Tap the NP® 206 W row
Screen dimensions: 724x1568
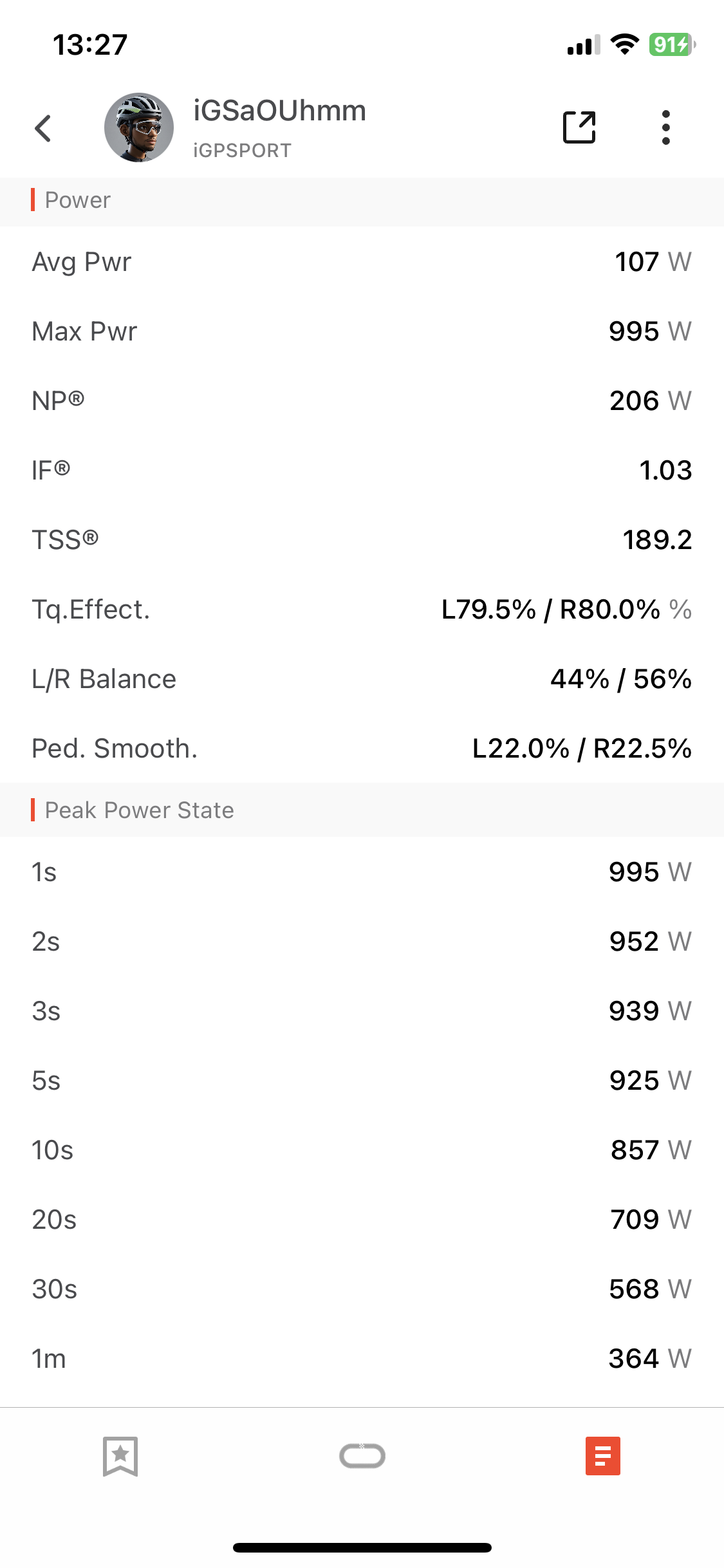coord(362,401)
